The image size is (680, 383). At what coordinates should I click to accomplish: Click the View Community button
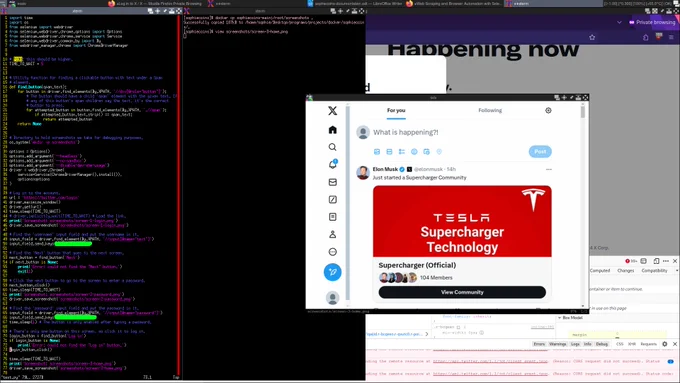point(462,292)
